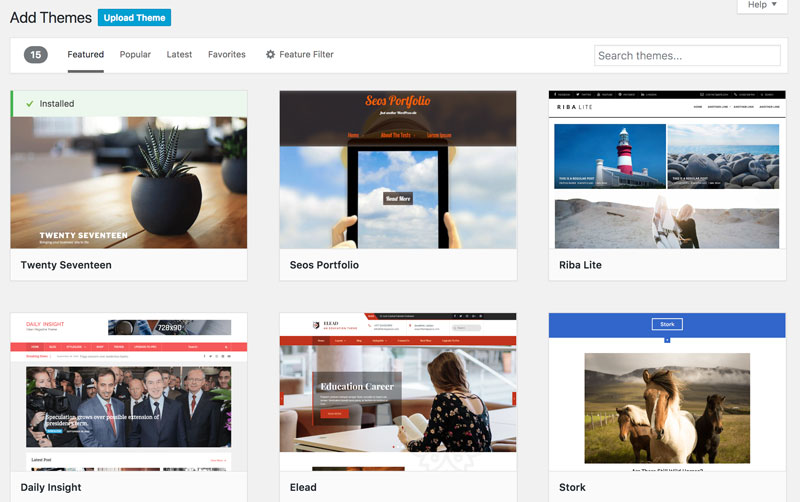The image size is (800, 502).
Task: Click the Riba Lite theme name
Action: tap(580, 265)
